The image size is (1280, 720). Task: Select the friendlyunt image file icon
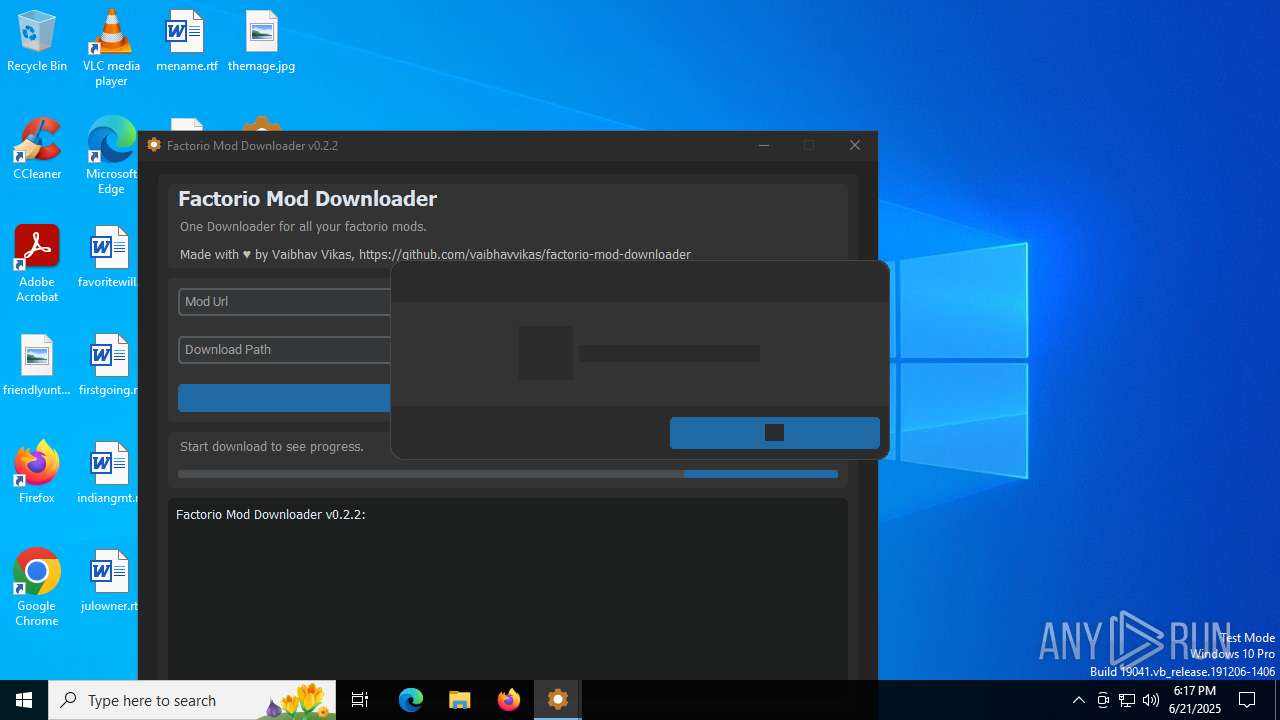(37, 365)
